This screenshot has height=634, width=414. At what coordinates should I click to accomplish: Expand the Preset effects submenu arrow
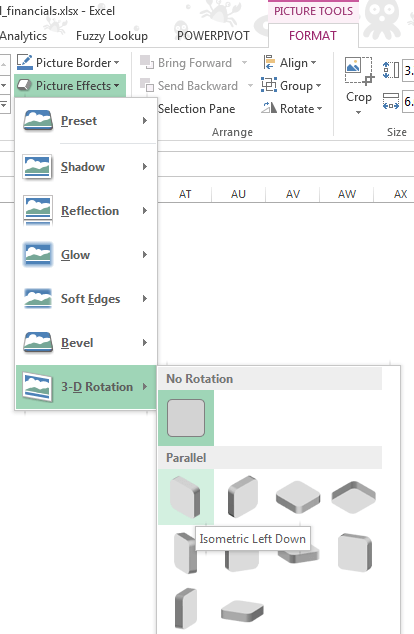[145, 120]
